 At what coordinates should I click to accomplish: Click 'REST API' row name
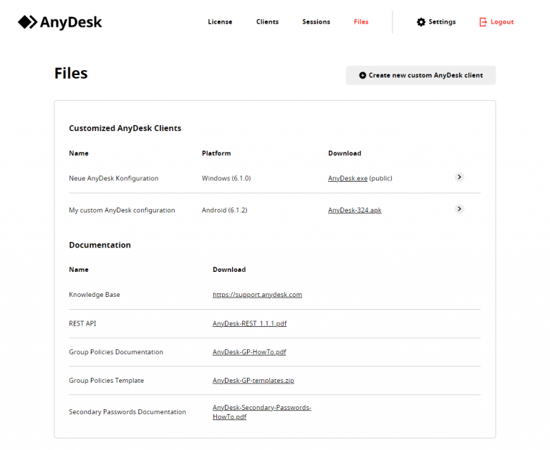click(82, 323)
